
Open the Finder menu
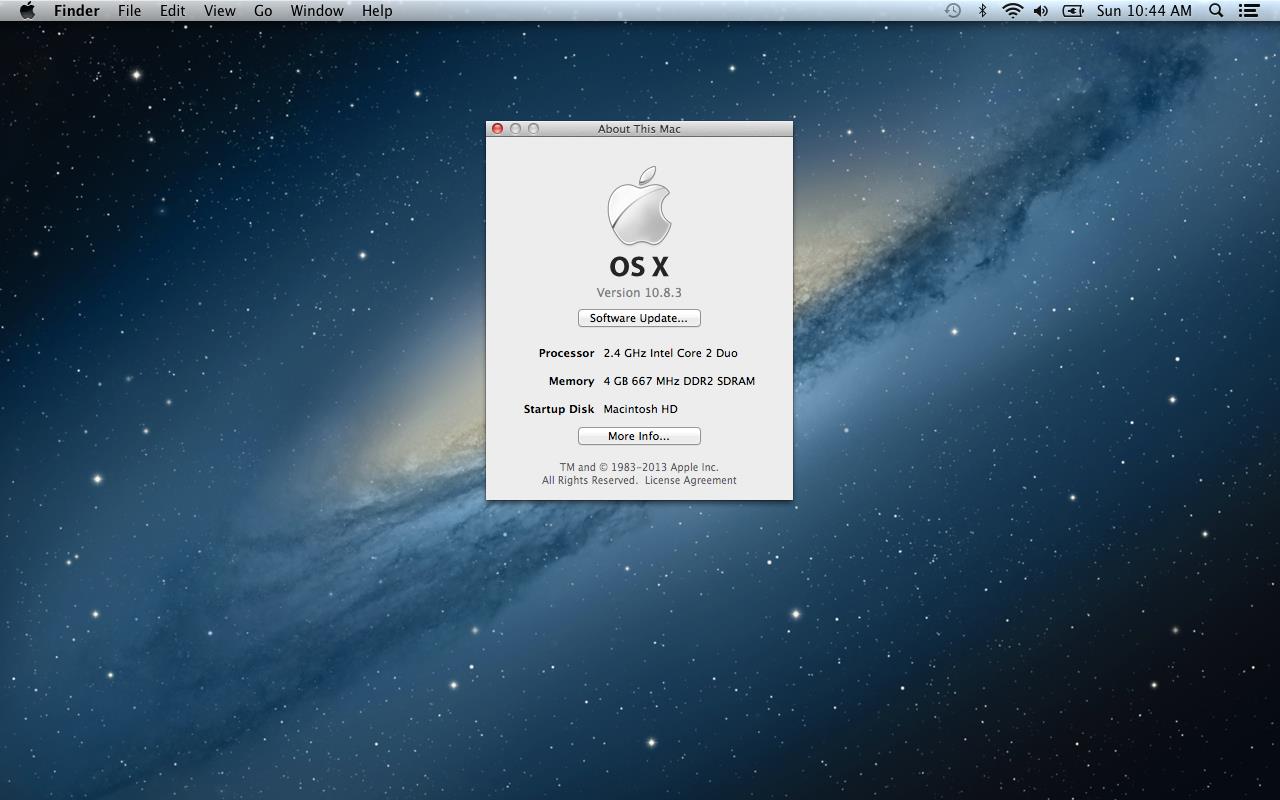point(76,11)
